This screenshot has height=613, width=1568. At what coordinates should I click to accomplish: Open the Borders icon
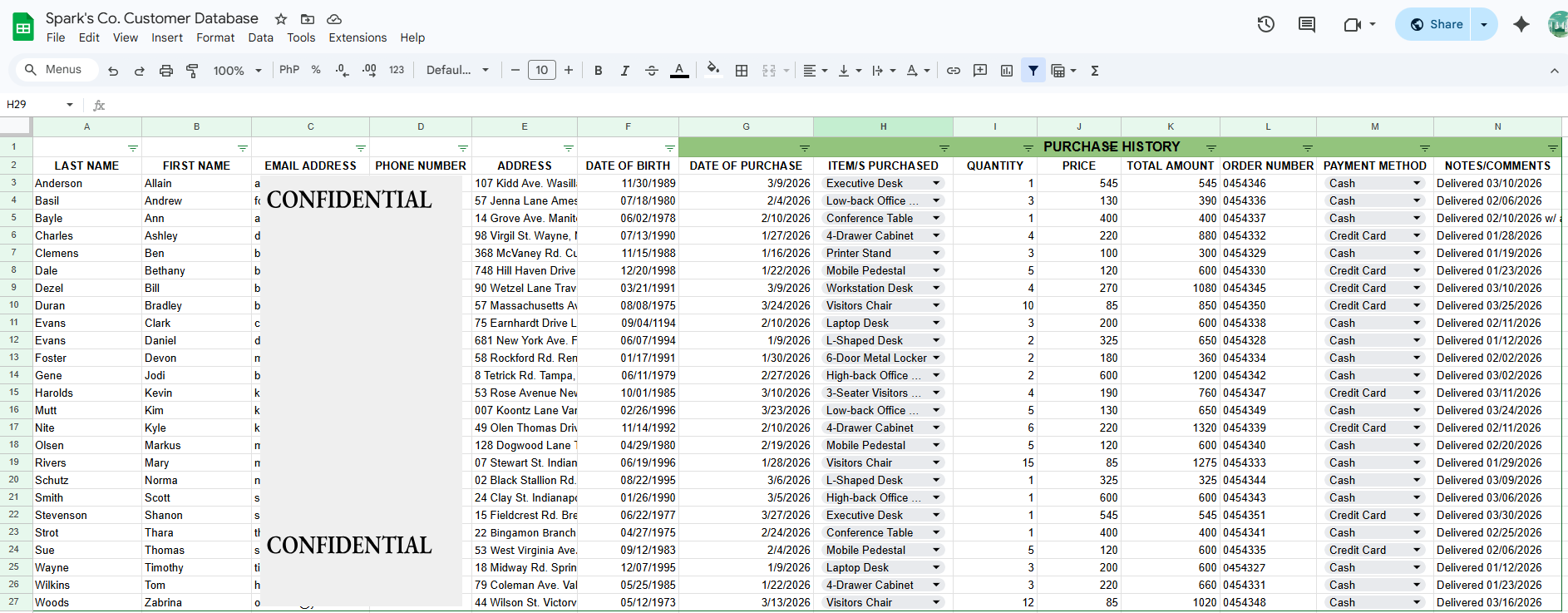point(742,71)
